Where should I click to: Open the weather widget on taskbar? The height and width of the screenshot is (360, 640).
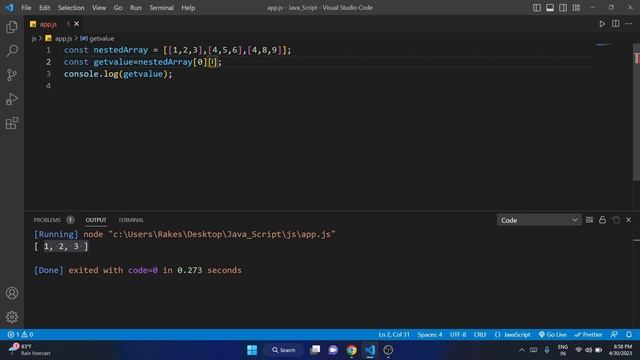[x=29, y=350]
